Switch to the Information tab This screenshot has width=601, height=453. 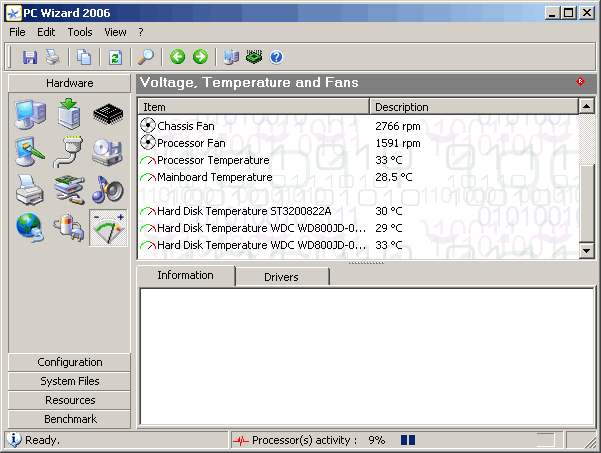click(x=186, y=275)
